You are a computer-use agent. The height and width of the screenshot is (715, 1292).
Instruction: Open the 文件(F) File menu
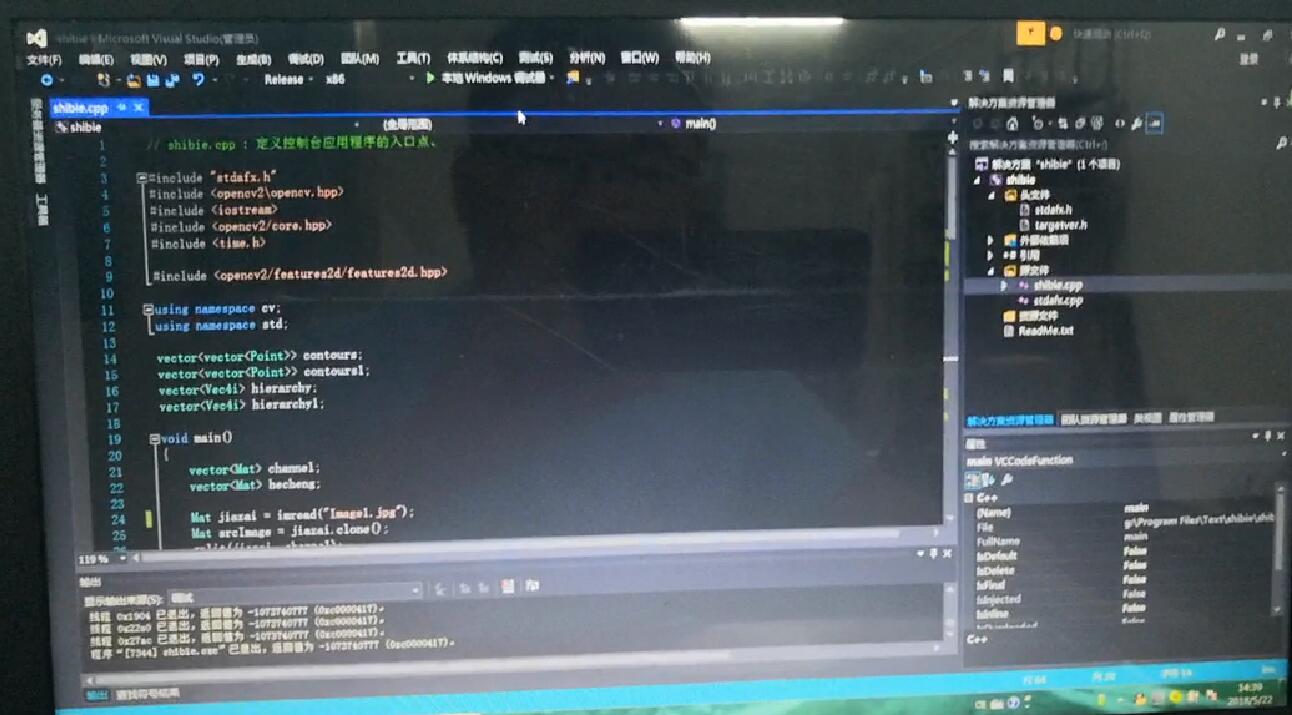[44, 60]
